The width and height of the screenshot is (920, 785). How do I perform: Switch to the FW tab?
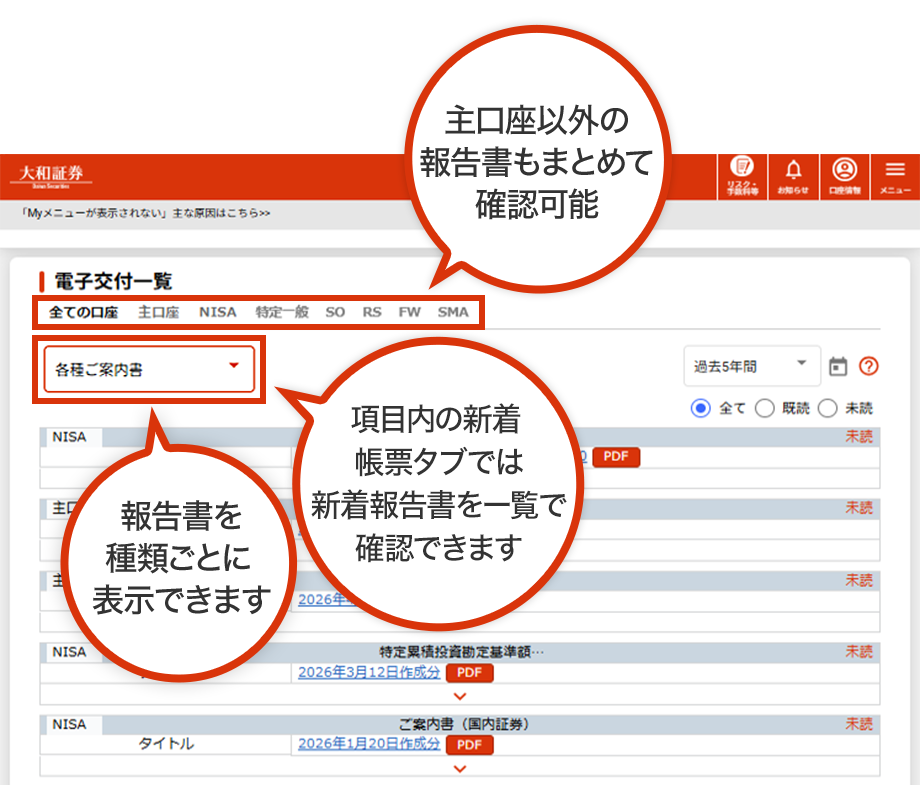410,312
